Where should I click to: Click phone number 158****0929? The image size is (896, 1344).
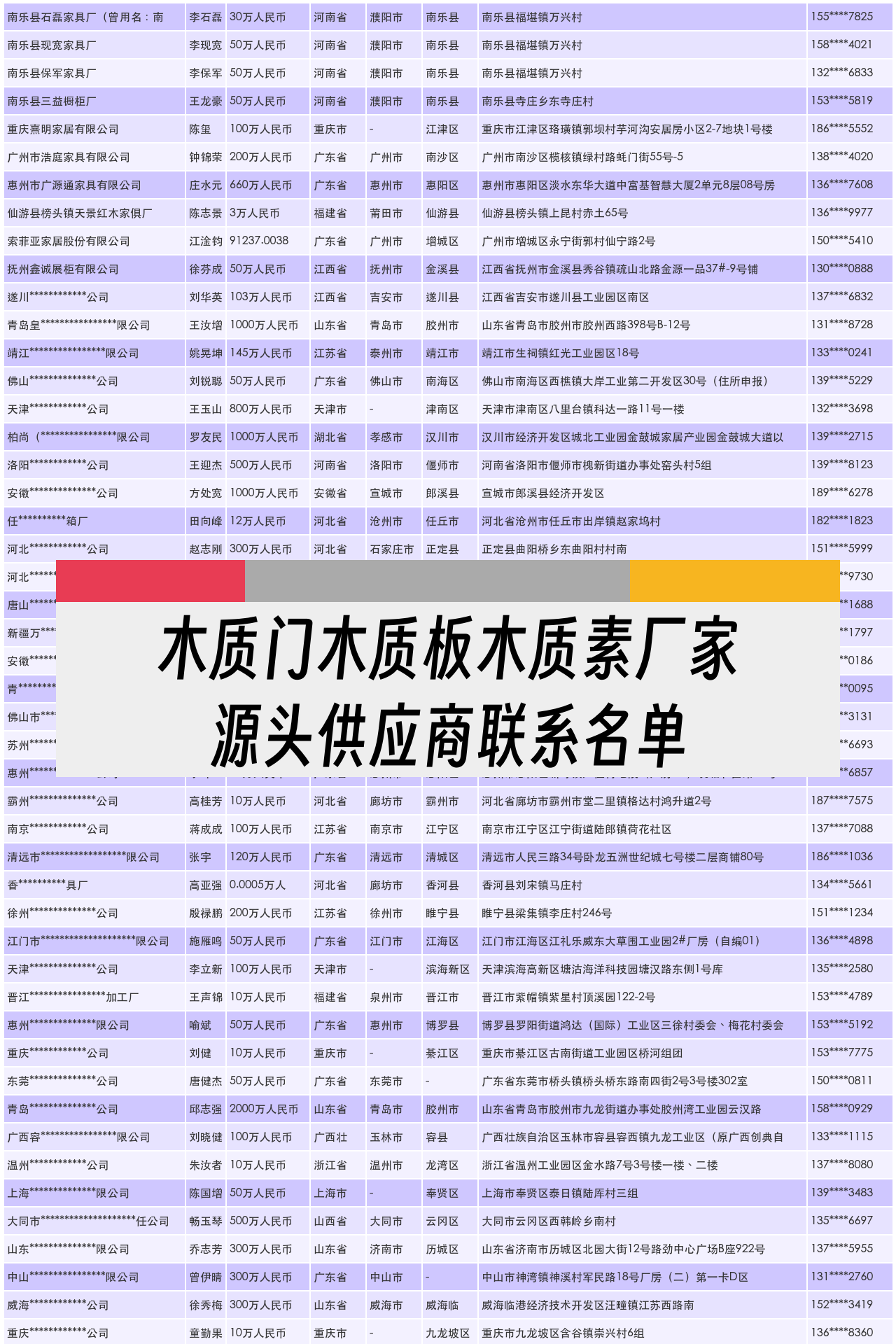[x=841, y=1109]
